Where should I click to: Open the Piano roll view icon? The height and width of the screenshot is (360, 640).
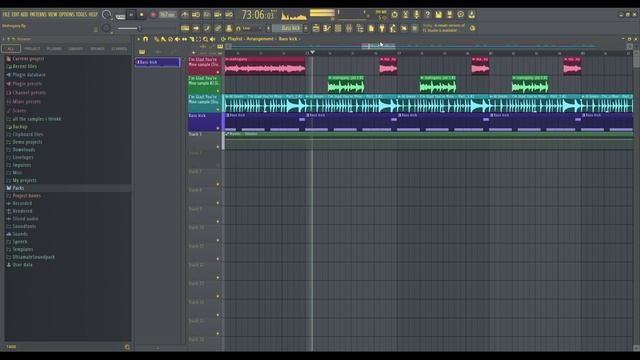coord(327,28)
